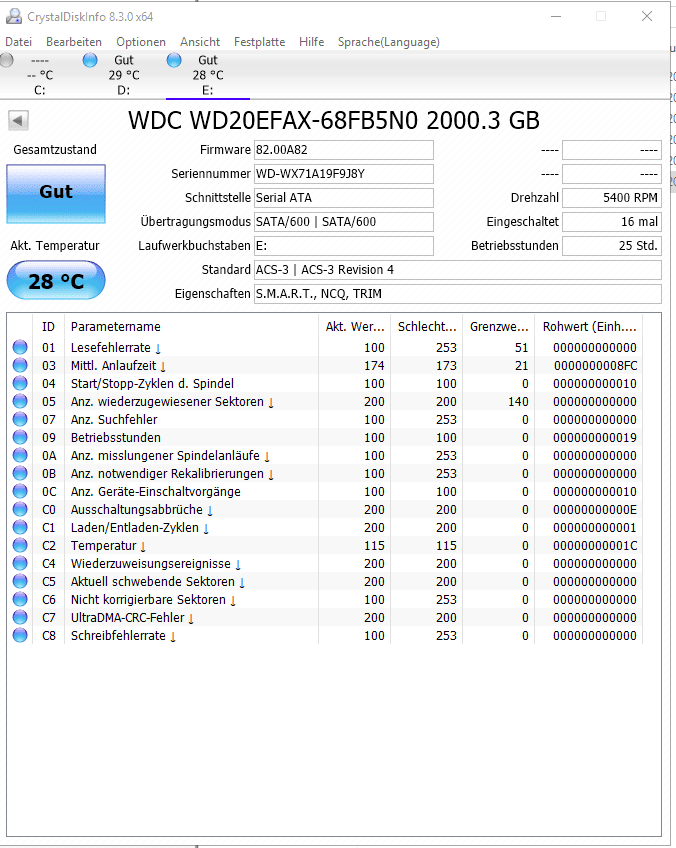Open the Bearbeiten menu

pyautogui.click(x=74, y=42)
